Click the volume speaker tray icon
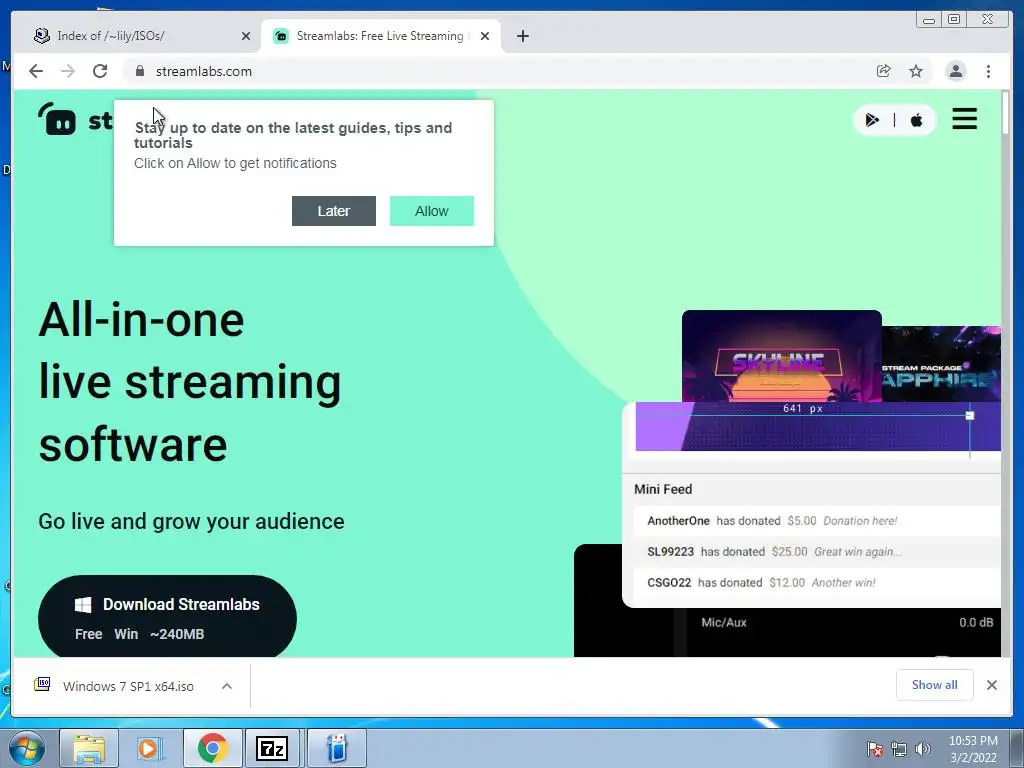 tap(923, 749)
